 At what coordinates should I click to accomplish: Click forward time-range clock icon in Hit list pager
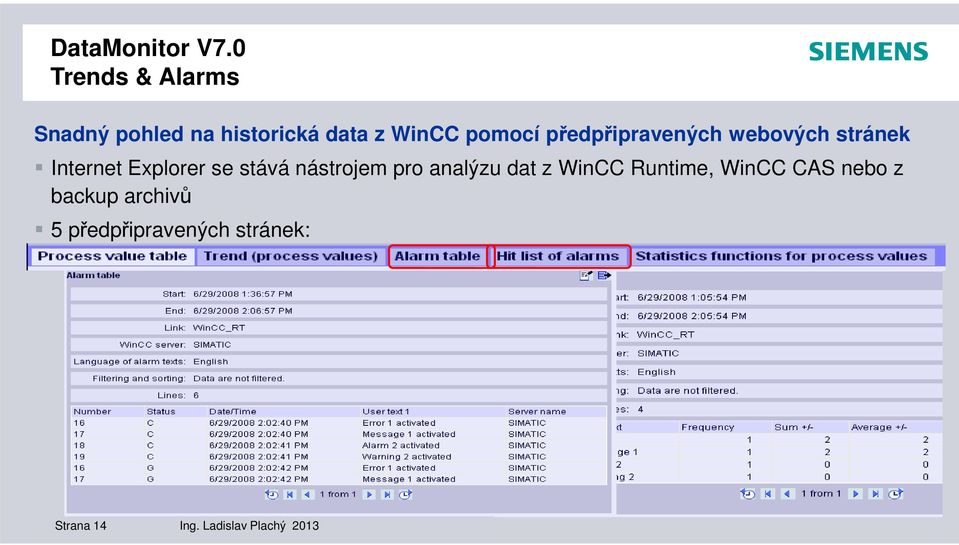(895, 494)
